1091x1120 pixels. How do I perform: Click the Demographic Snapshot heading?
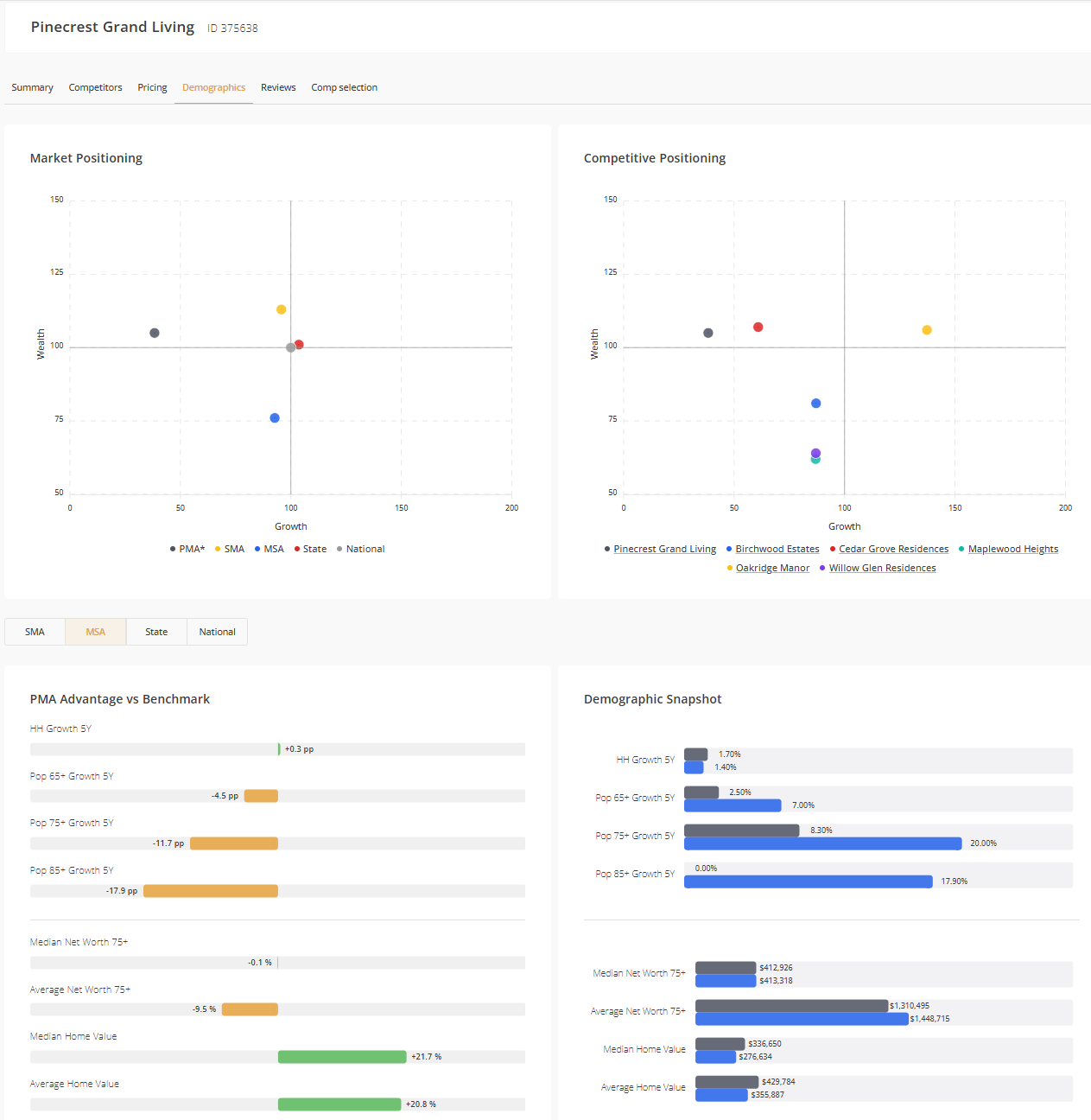(x=652, y=699)
